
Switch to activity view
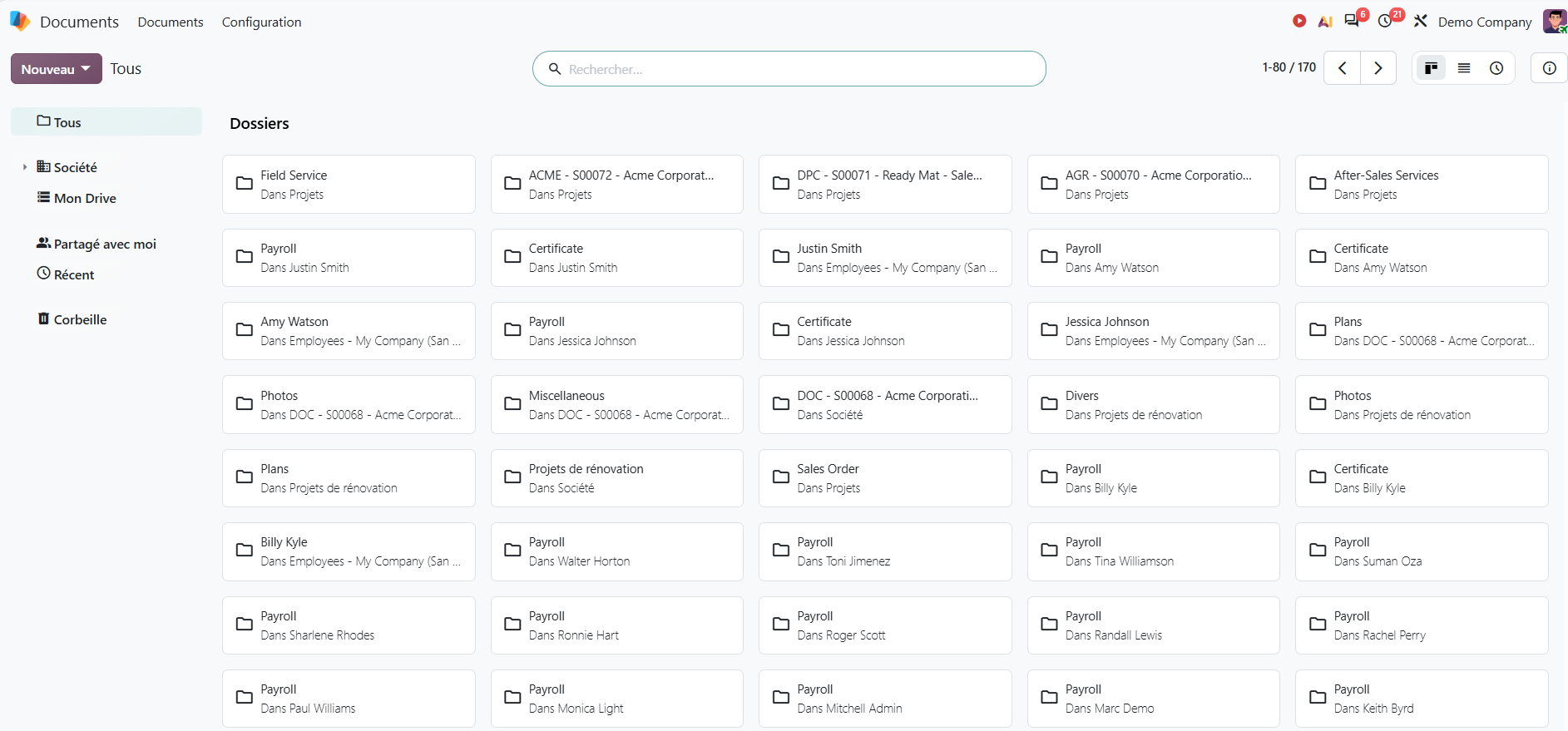1496,68
